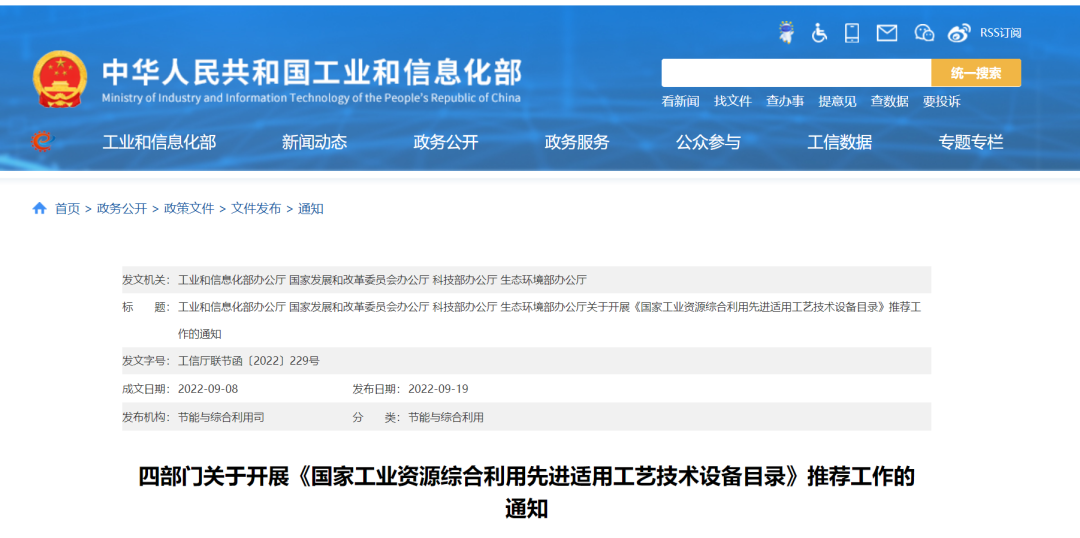Open the 找文件 quick link

point(733,101)
